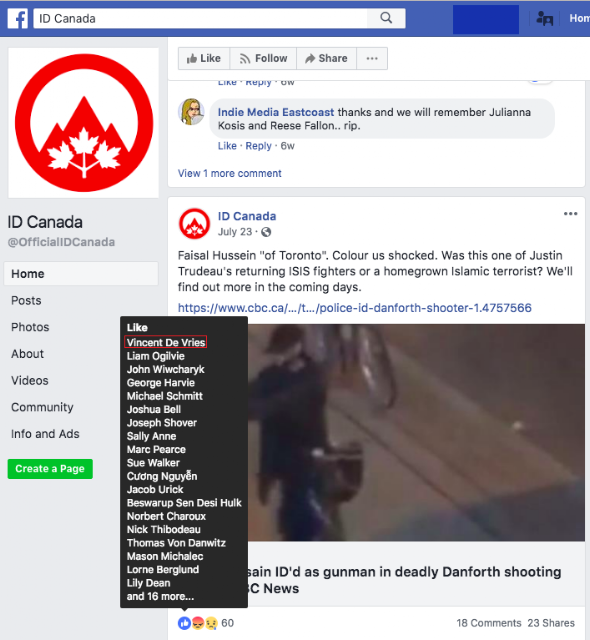The width and height of the screenshot is (590, 640).
Task: Click Vincent De Vries in likes list
Action: tap(166, 342)
